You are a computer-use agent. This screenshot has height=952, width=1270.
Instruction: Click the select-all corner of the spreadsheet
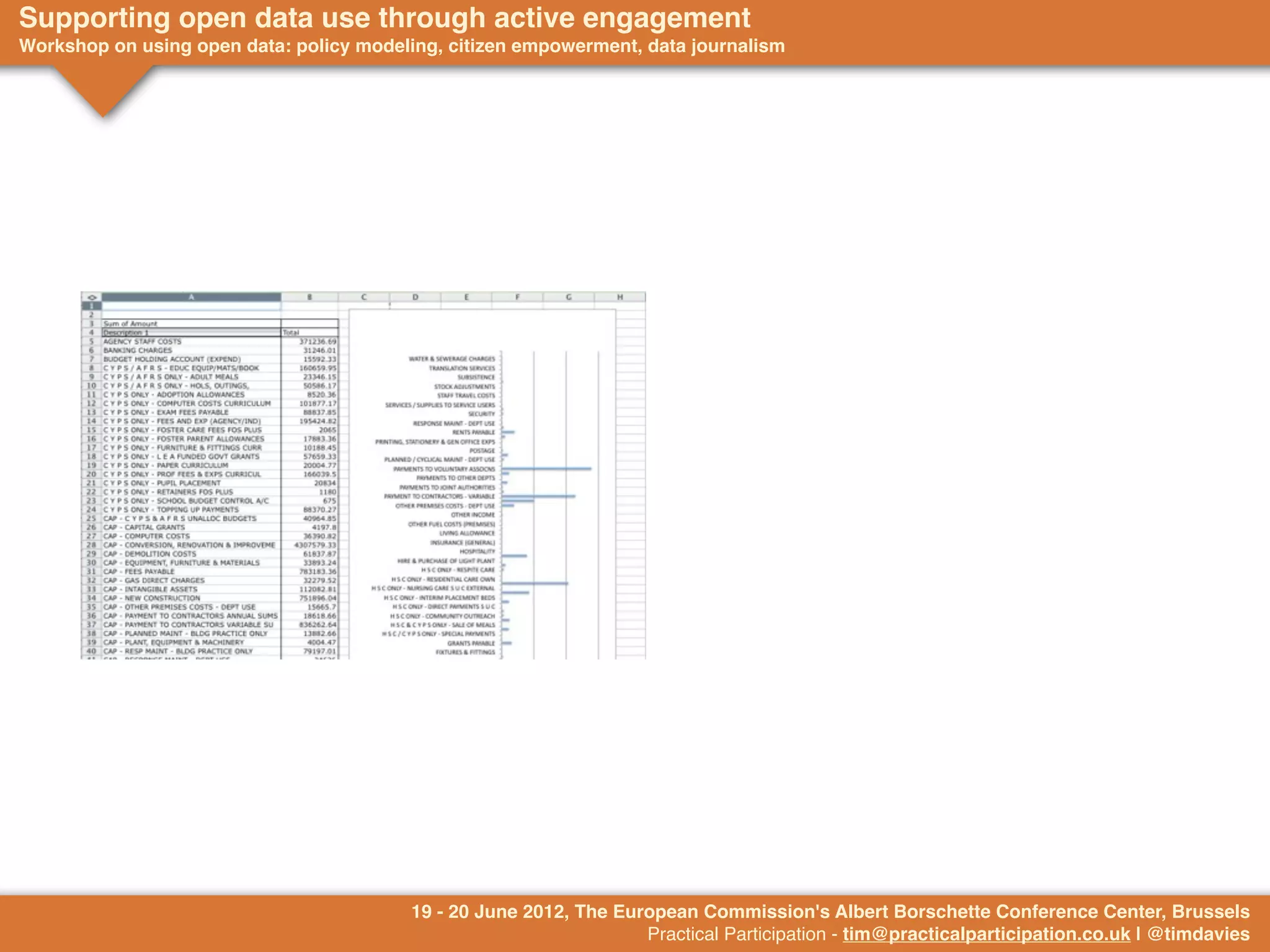(91, 297)
